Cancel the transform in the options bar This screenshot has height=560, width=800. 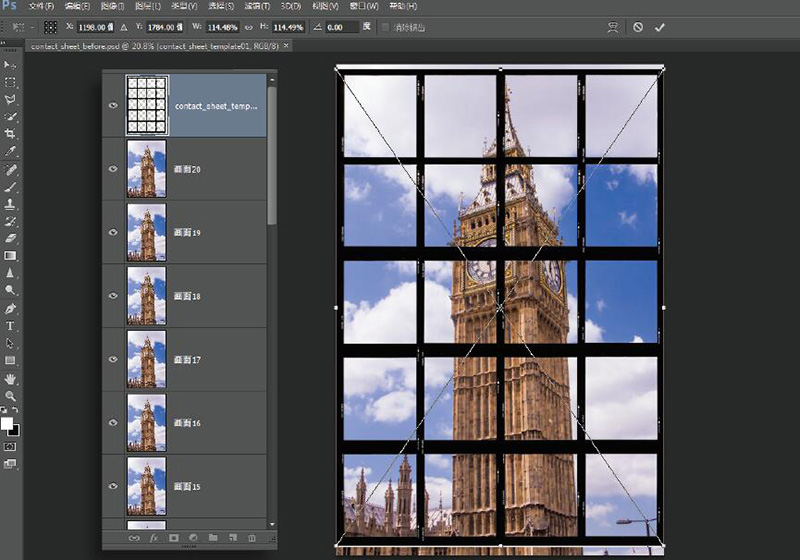click(638, 27)
